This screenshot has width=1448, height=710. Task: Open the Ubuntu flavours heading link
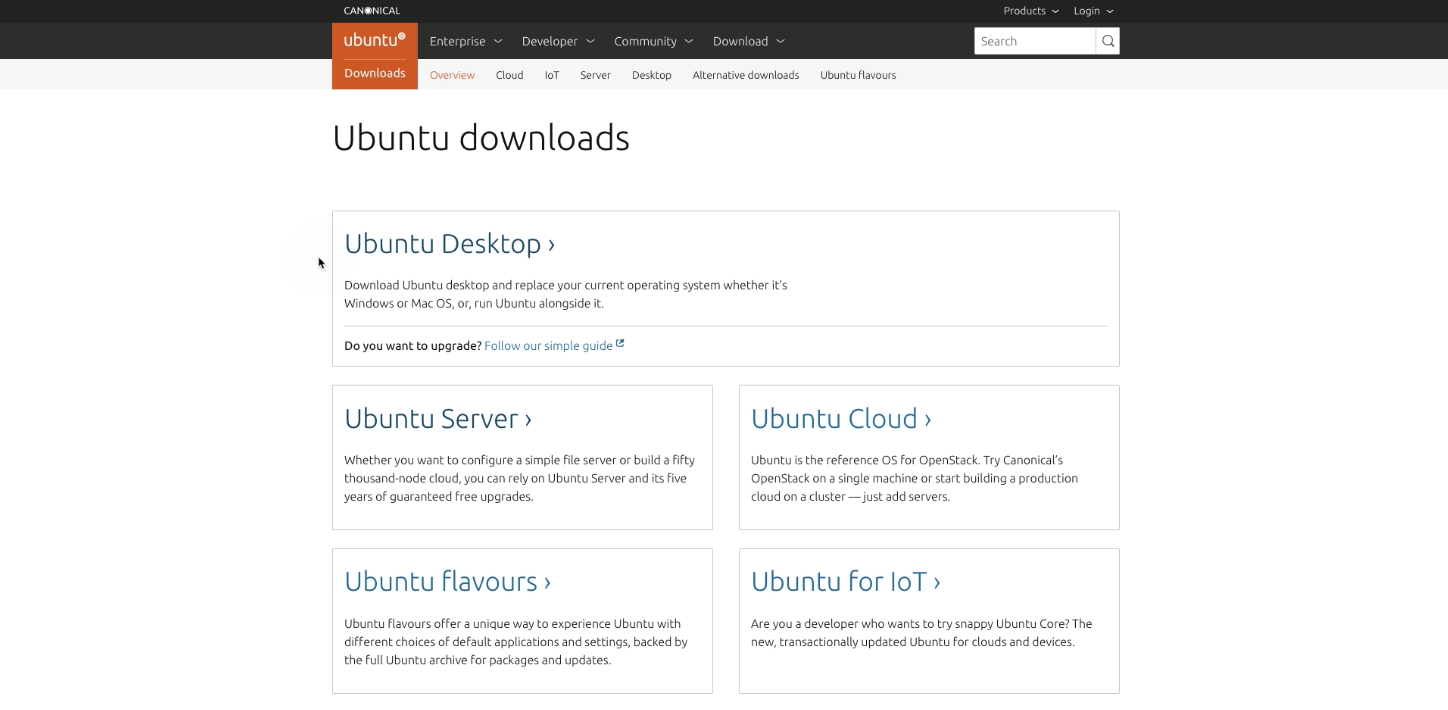point(447,581)
